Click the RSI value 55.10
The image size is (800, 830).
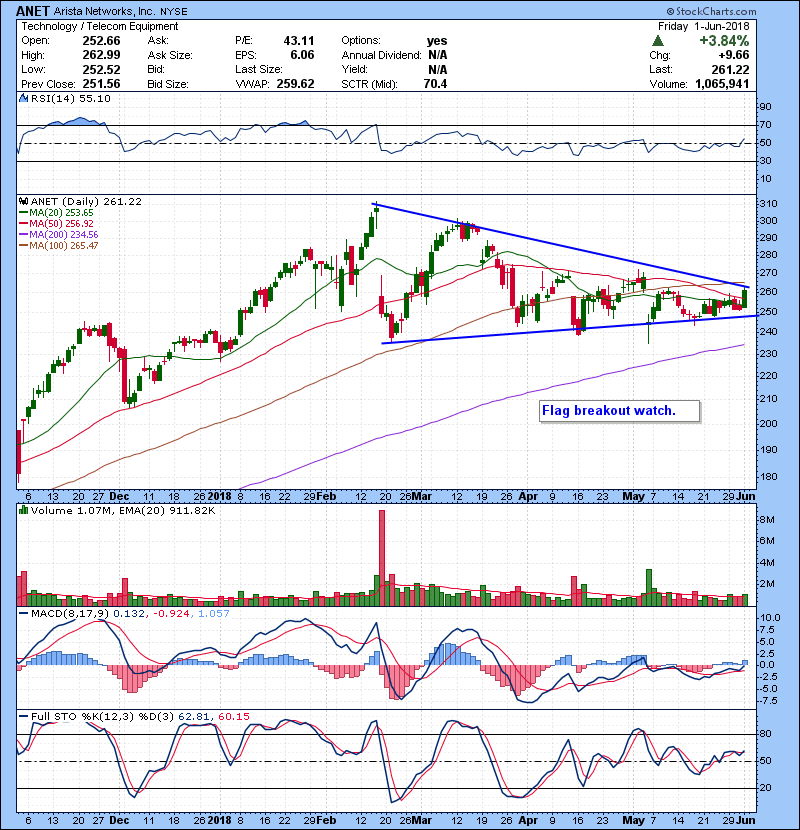point(96,98)
